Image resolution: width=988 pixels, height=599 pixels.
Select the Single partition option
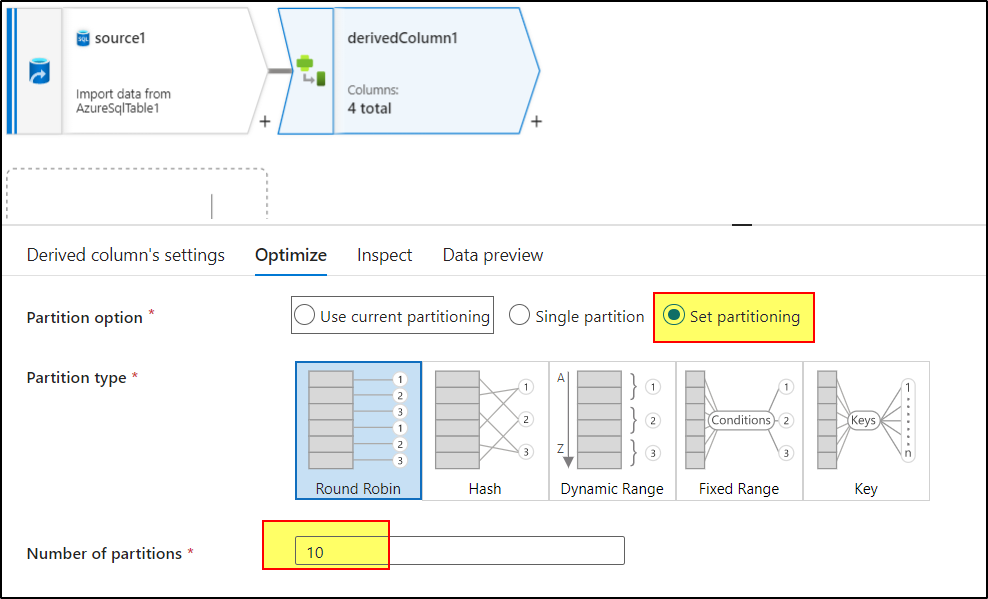tap(519, 314)
